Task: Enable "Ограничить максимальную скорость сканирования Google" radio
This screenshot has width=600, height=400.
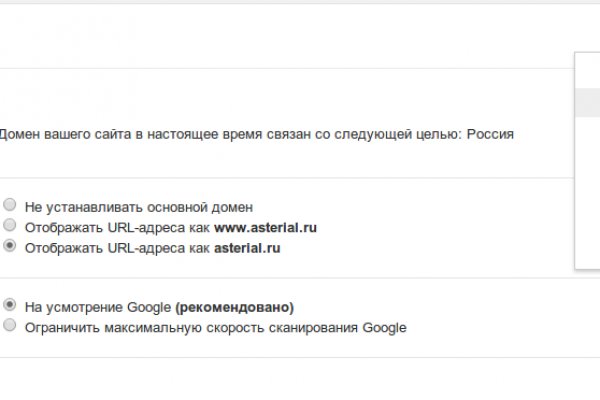Action: pos(10,326)
